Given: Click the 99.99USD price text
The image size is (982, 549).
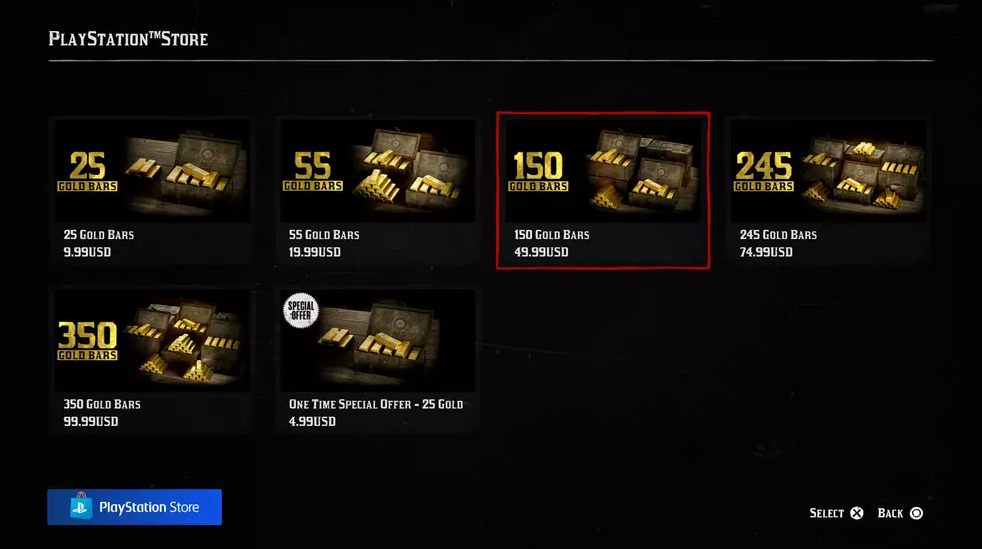Looking at the screenshot, I should point(91,421).
